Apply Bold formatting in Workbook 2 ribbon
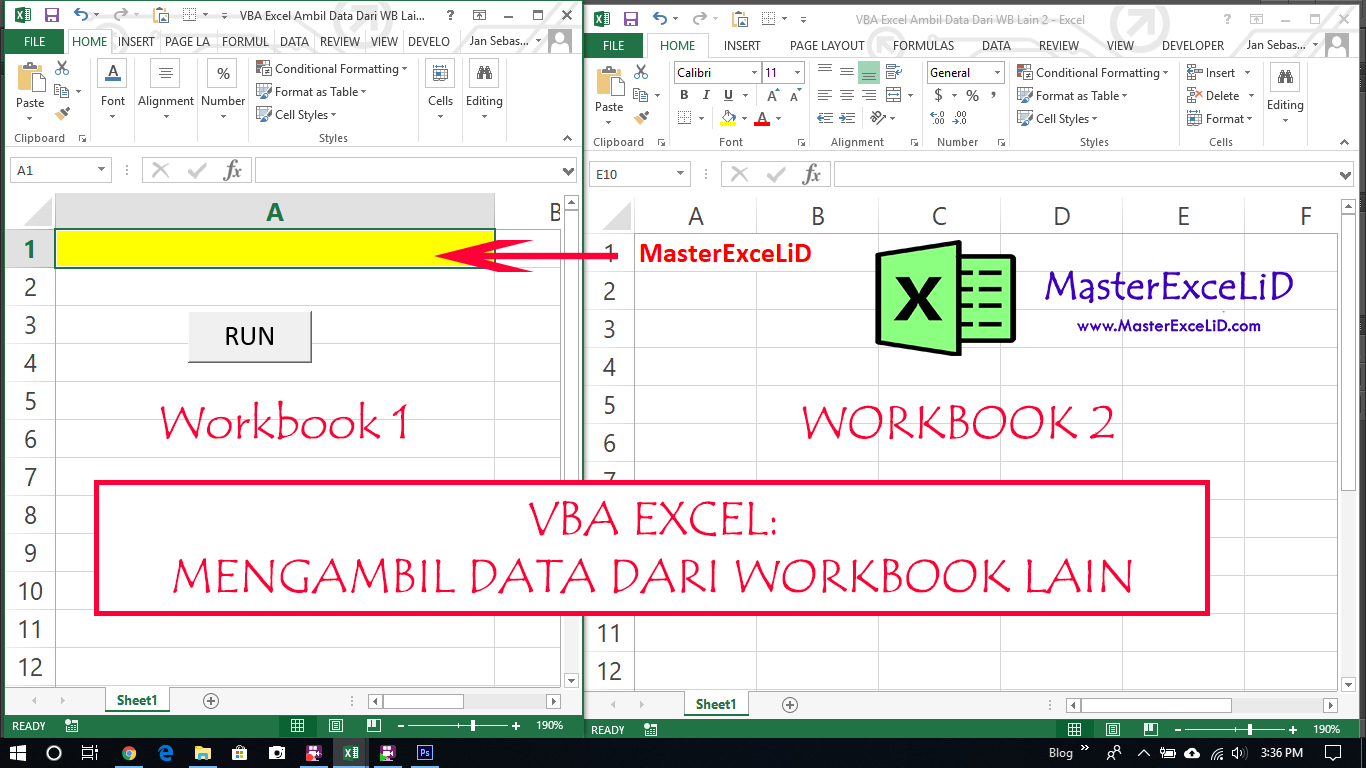 point(684,94)
